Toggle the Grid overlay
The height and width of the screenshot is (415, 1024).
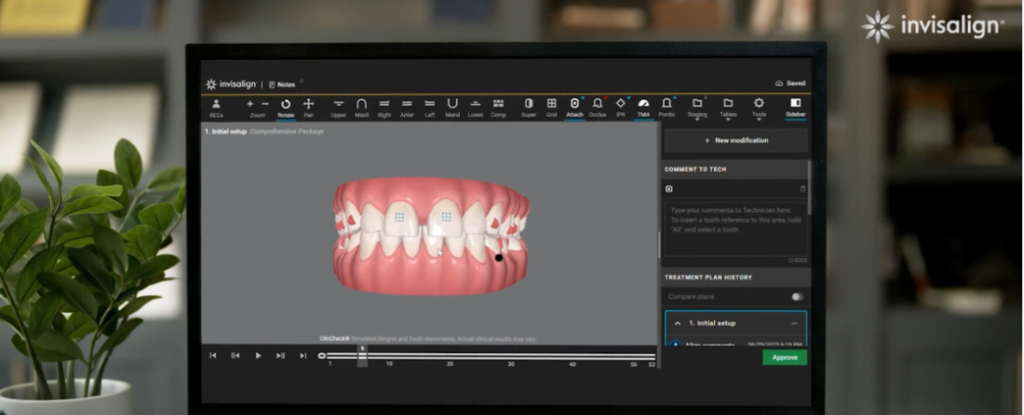pos(551,106)
